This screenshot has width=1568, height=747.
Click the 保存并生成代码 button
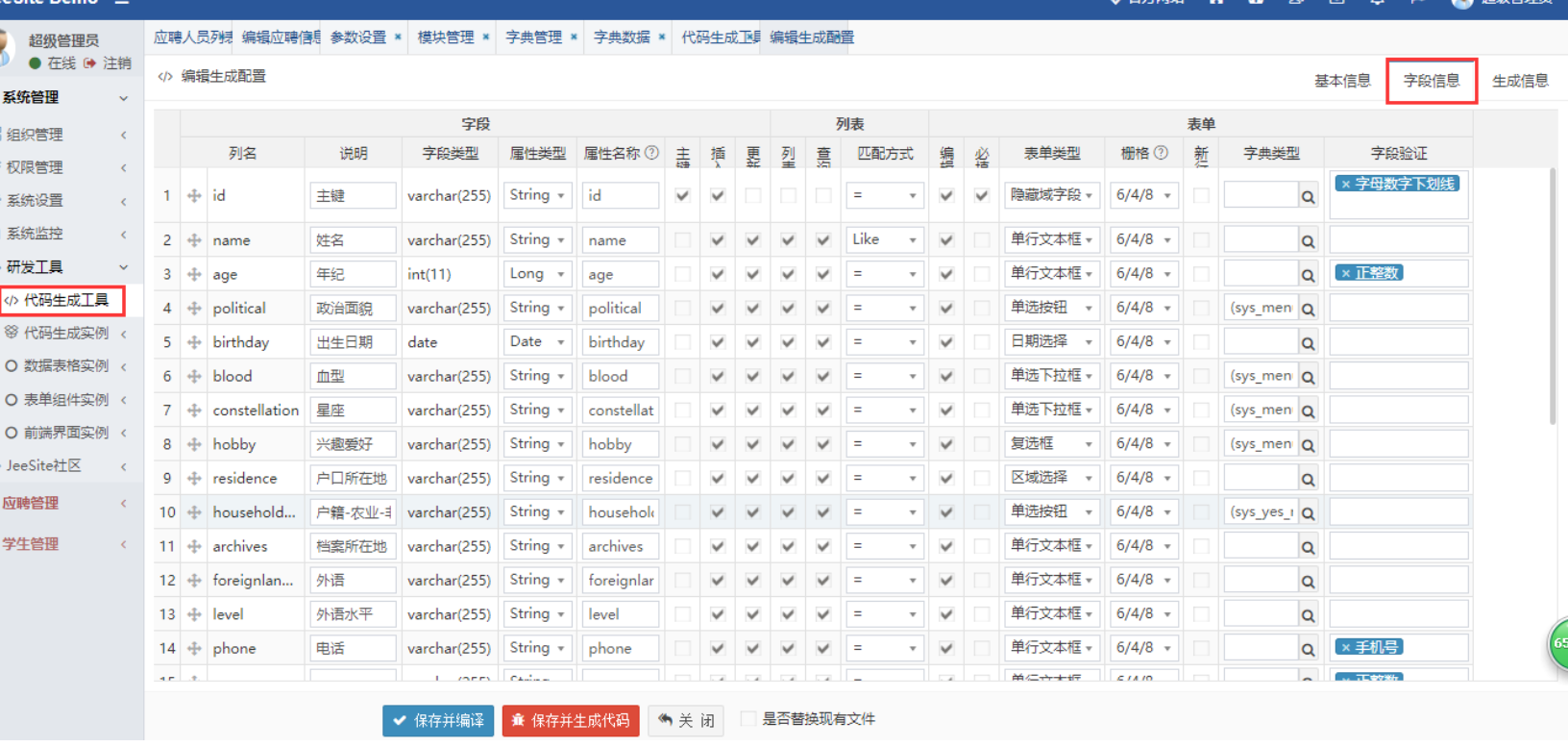(x=571, y=720)
